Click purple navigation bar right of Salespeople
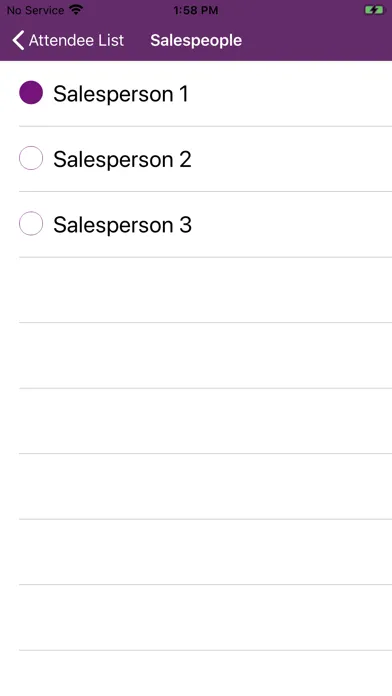The width and height of the screenshot is (392, 696). (317, 40)
